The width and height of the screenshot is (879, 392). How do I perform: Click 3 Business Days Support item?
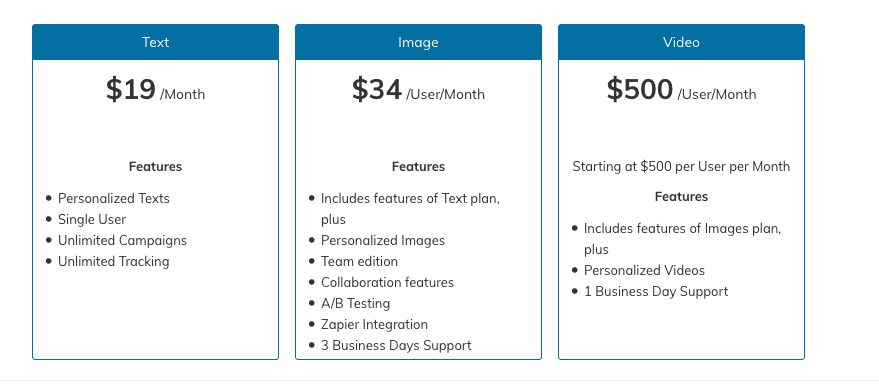[x=396, y=345]
